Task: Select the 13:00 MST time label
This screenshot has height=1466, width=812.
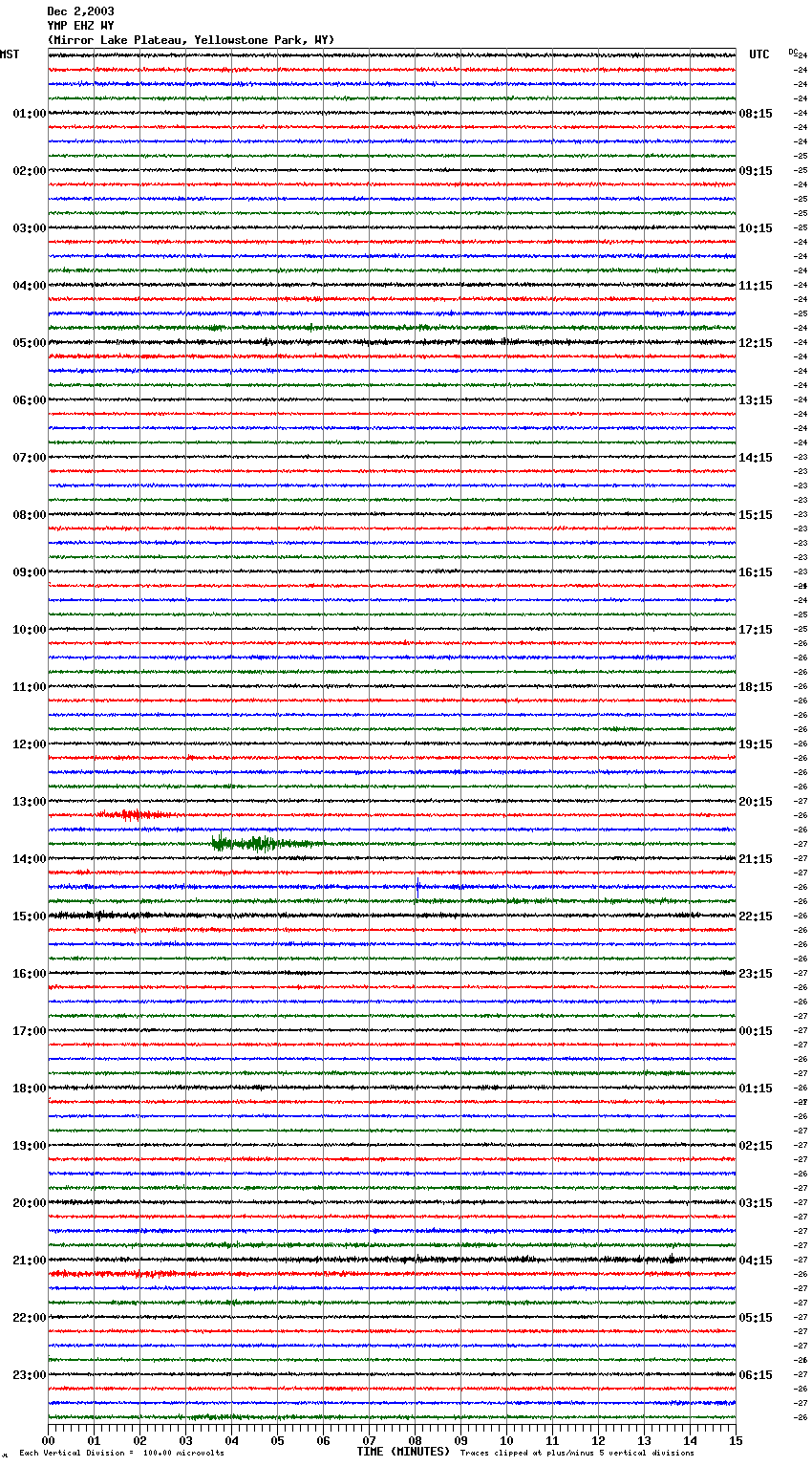Action: pos(29,802)
